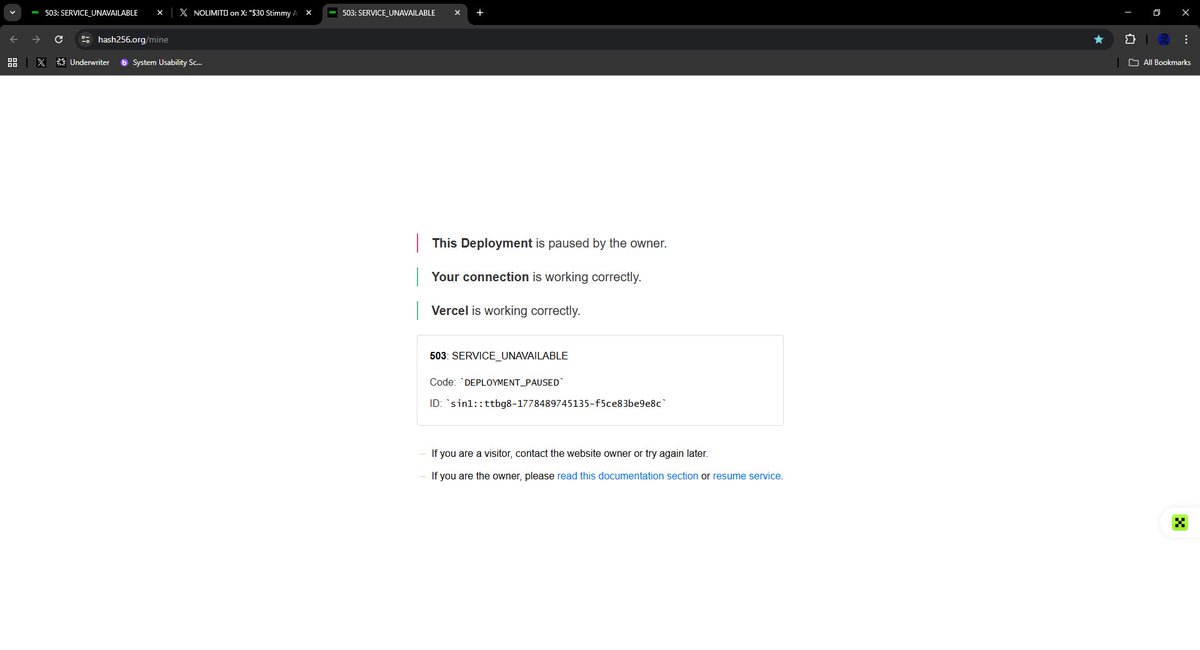Open the All Bookmarks folder
The height and width of the screenshot is (650, 1200).
[x=1160, y=62]
